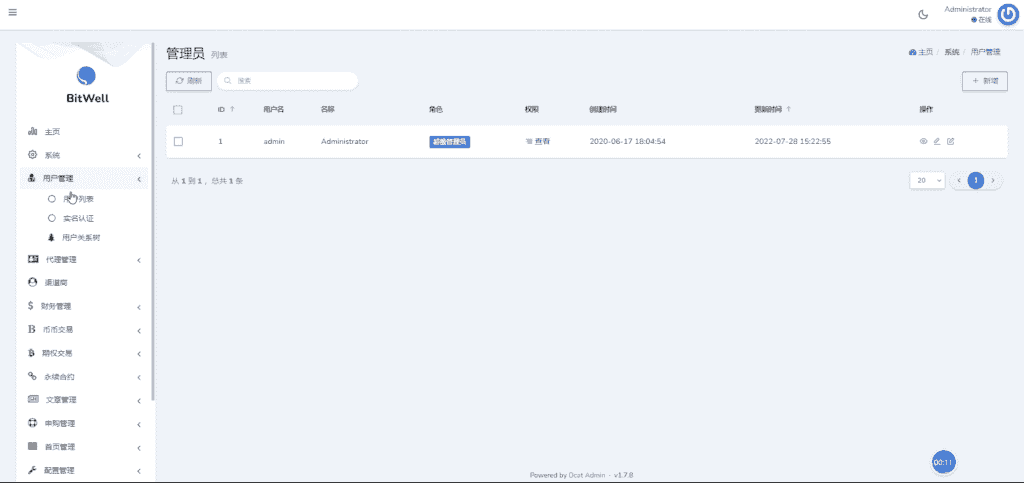Expand the 系统 menu chevron

coord(139,156)
